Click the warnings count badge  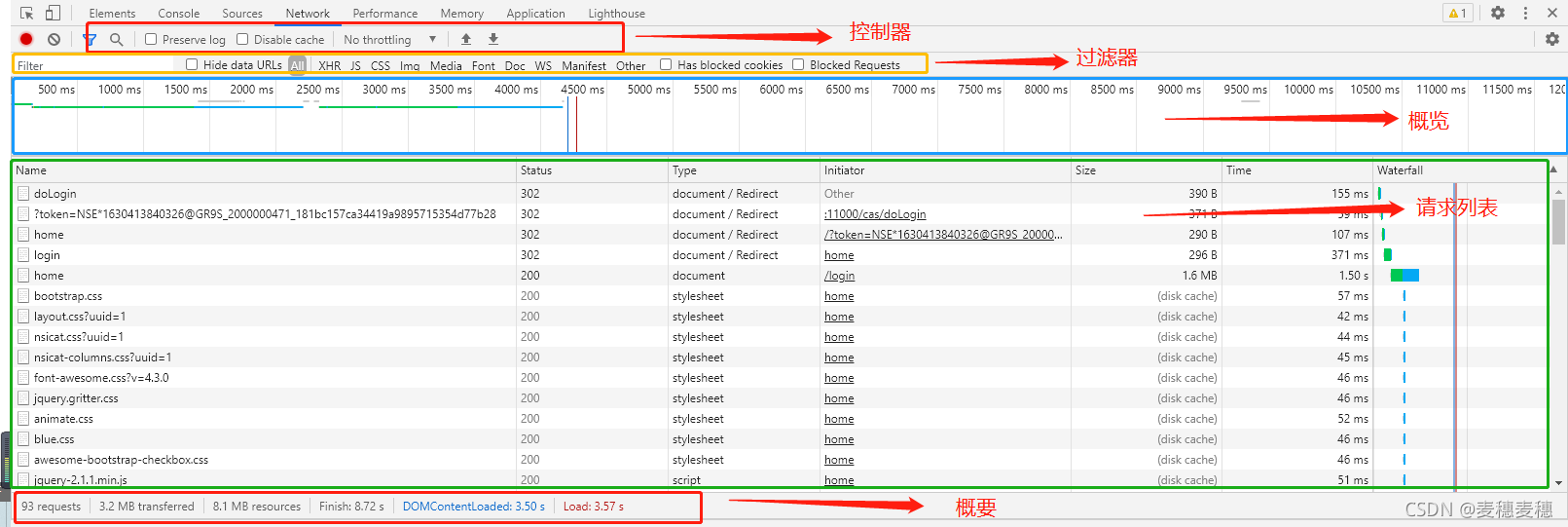click(x=1458, y=13)
